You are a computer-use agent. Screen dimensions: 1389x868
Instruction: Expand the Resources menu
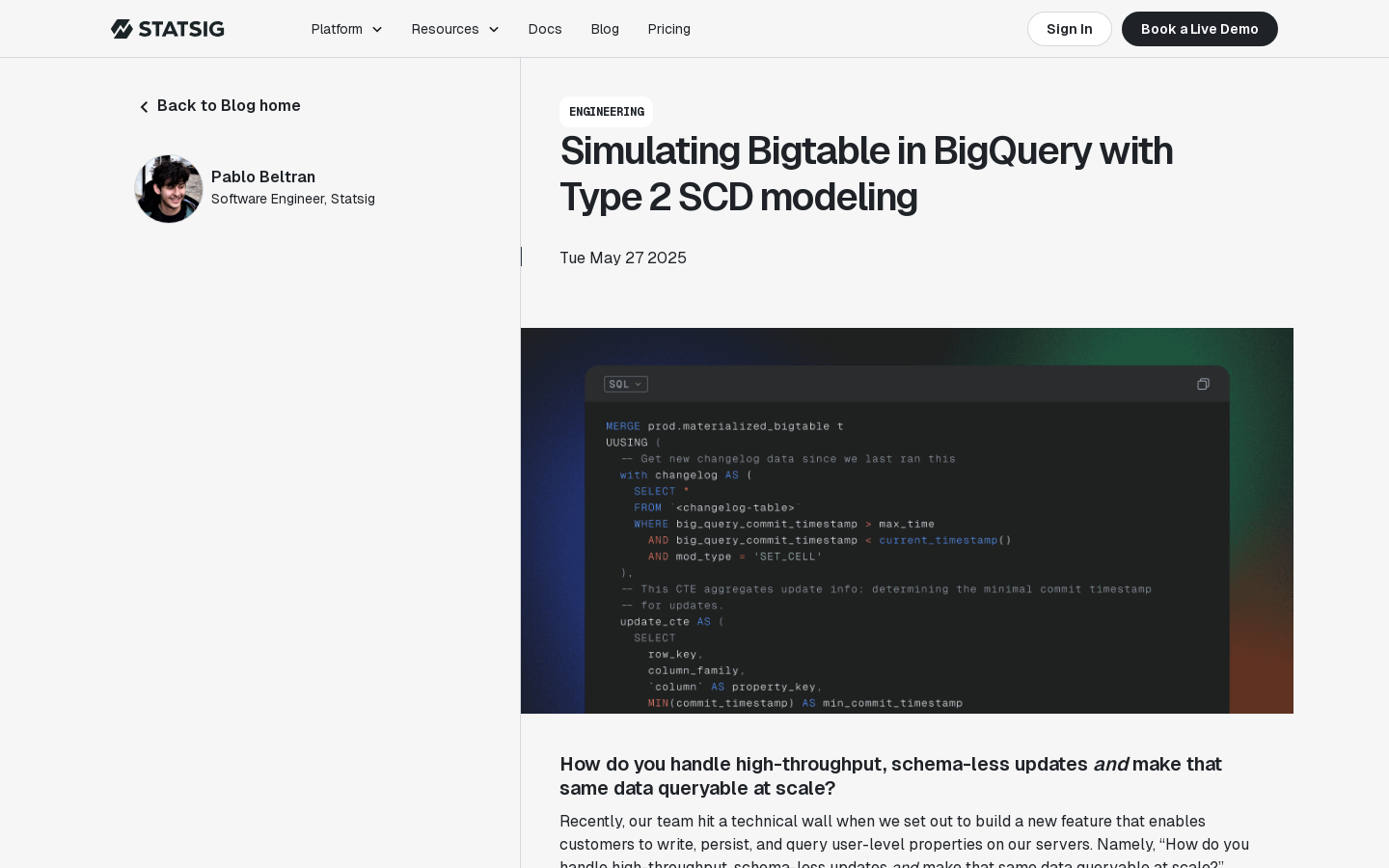click(x=455, y=29)
